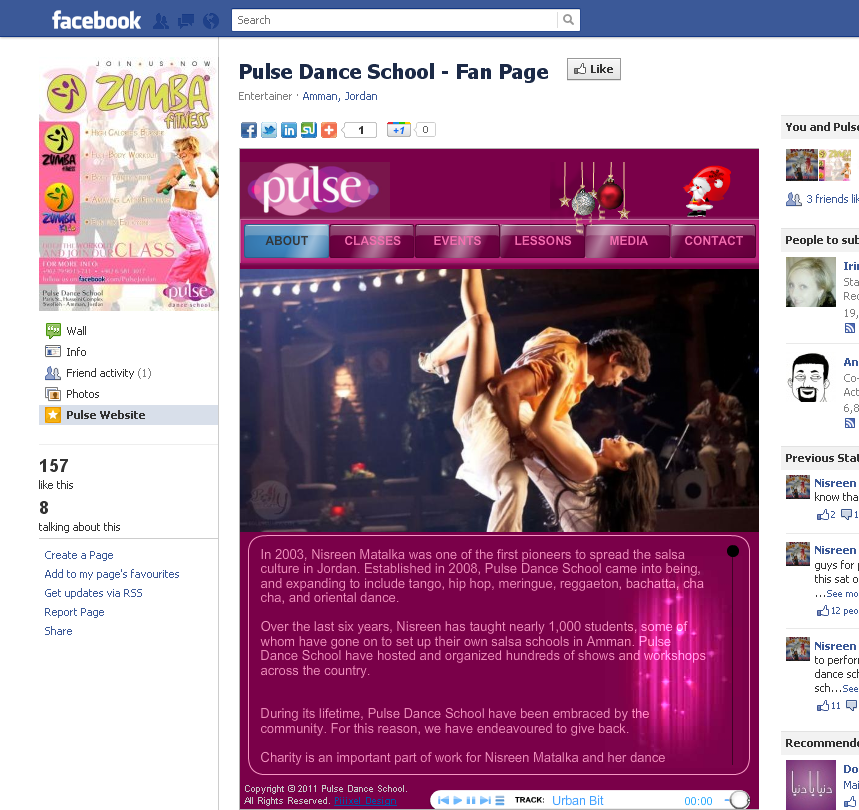
Task: Click the music player volume knob
Action: pyautogui.click(x=740, y=800)
